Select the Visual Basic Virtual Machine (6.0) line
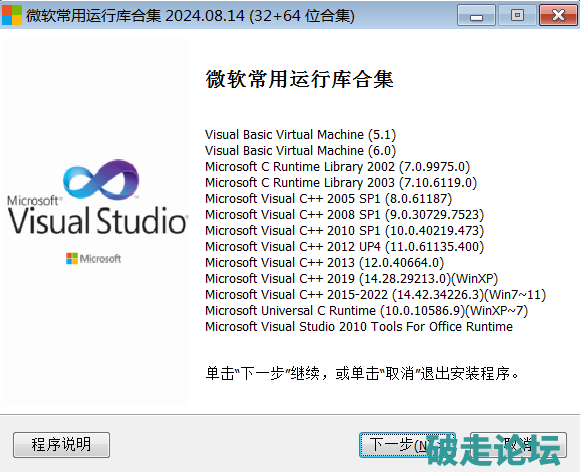 coord(300,151)
